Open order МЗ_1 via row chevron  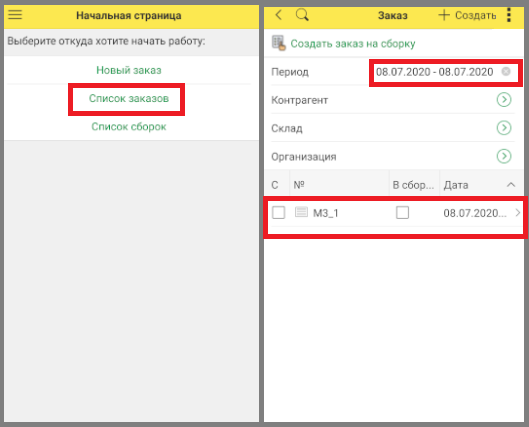(518, 213)
